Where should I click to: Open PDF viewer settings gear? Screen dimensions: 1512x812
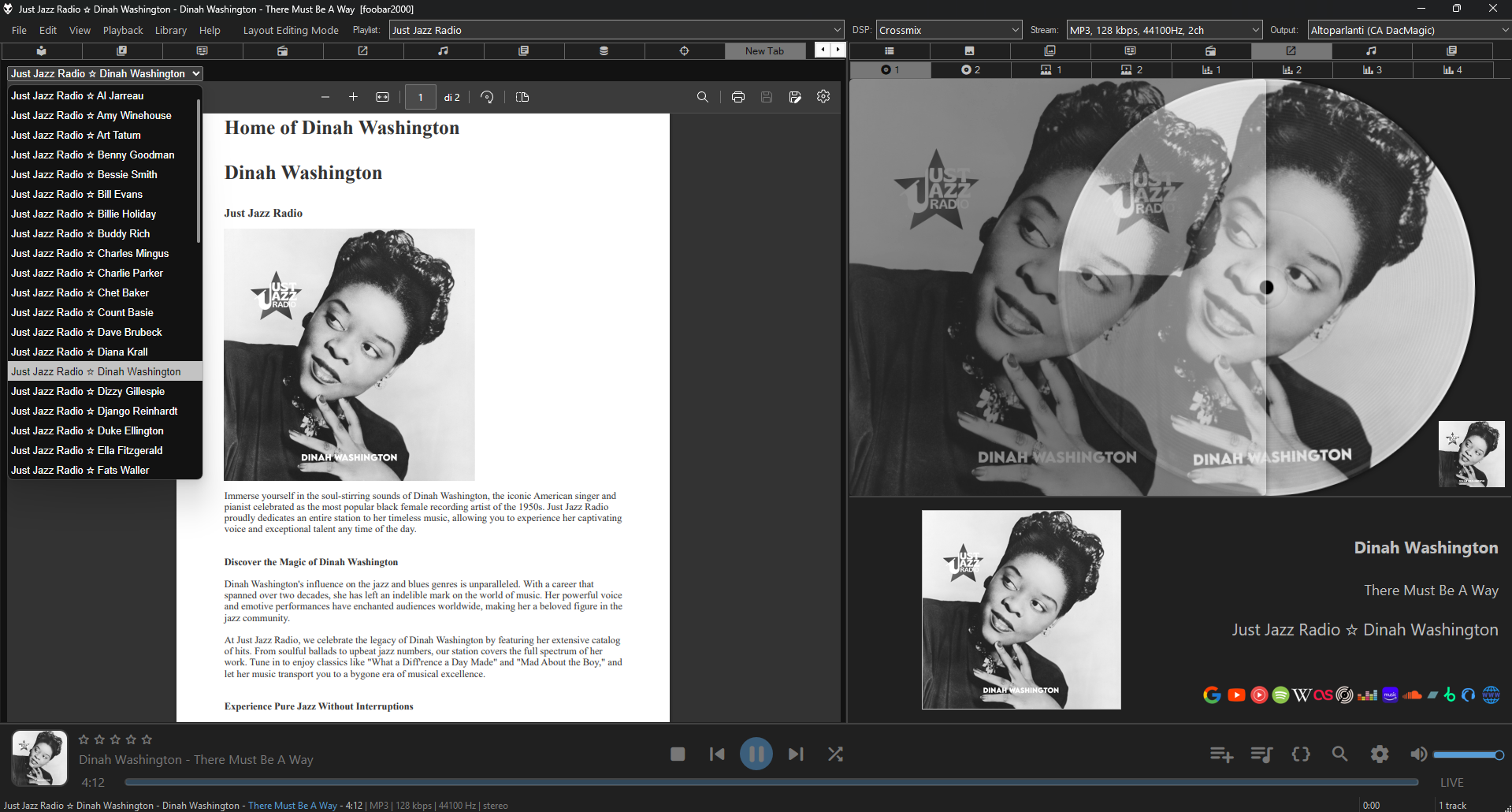(x=823, y=96)
